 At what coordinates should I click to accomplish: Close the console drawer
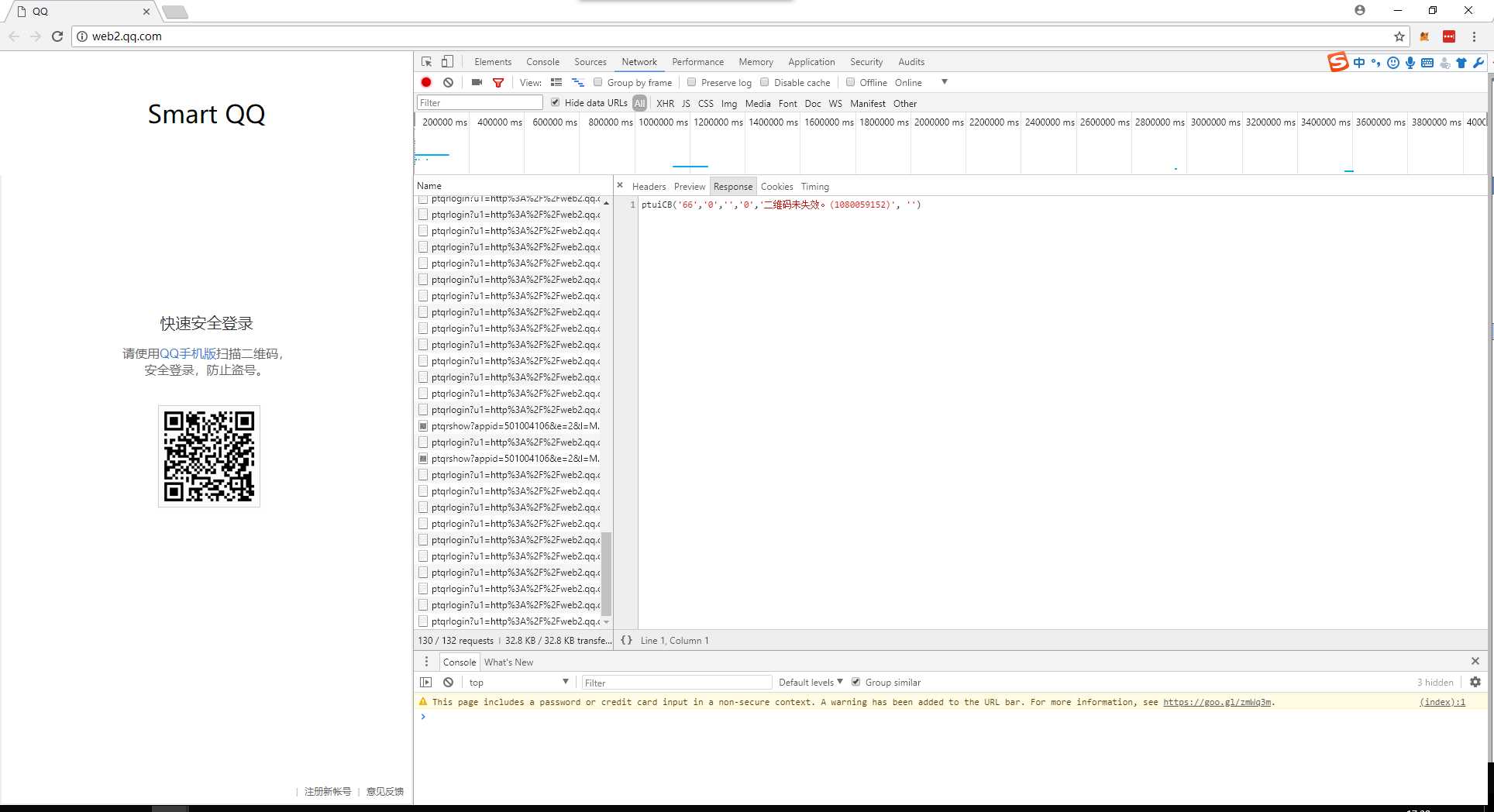pyautogui.click(x=1475, y=661)
